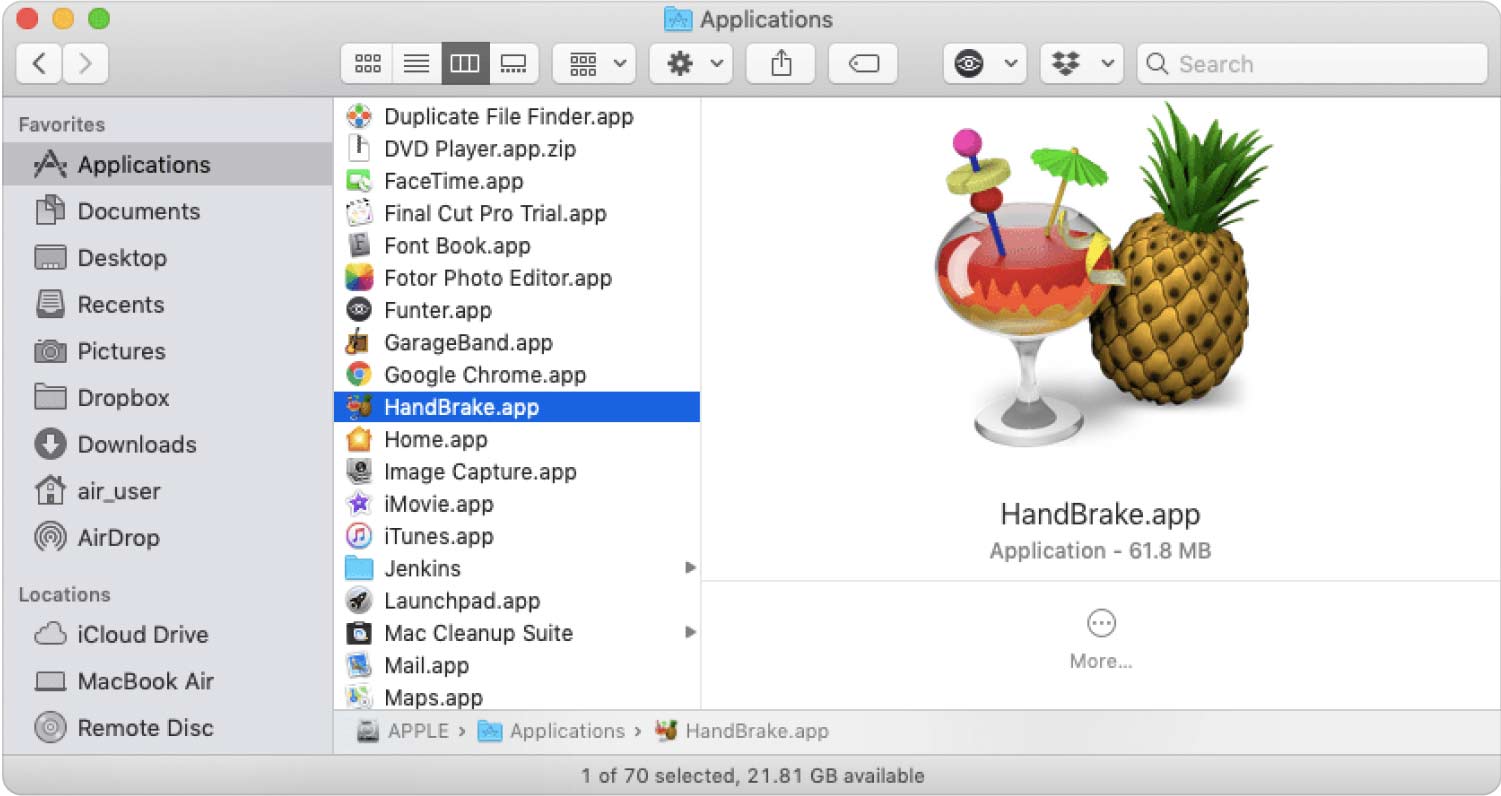This screenshot has width=1501, height=796.
Task: Click the Final Cut Pro Trial icon
Action: coord(359,214)
